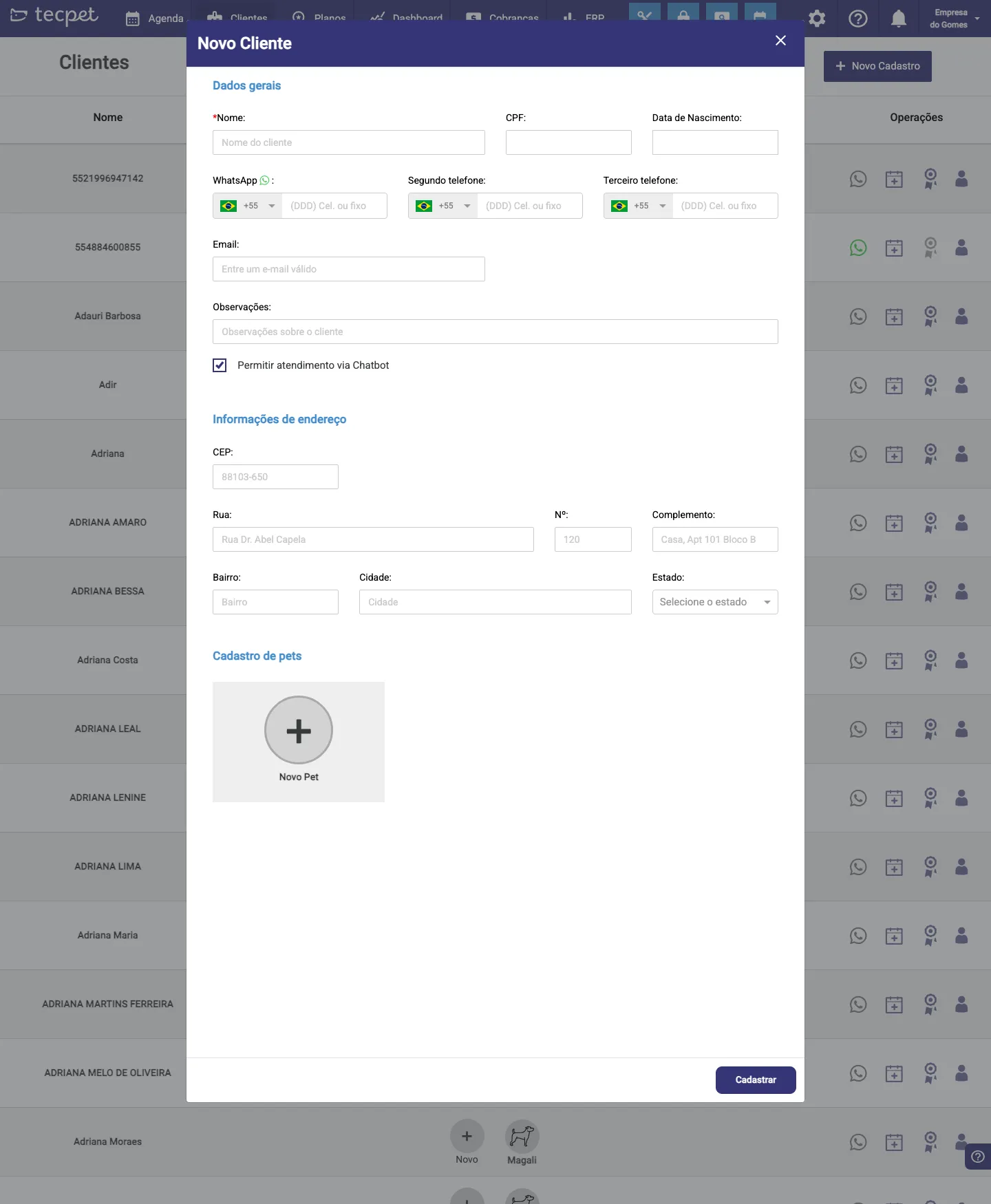Open the settings gear in the top bar
This screenshot has height=1204, width=991.
817,19
